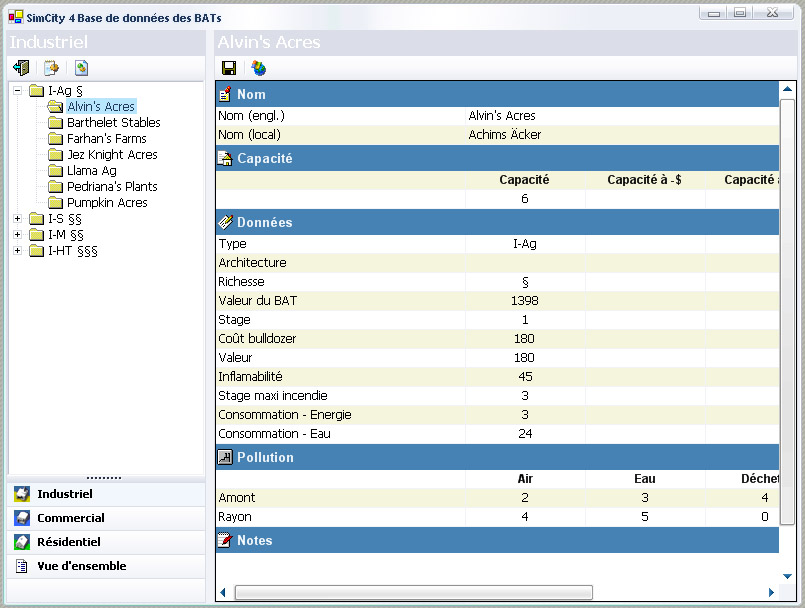Select Barthelet Stables in the tree

coord(113,122)
